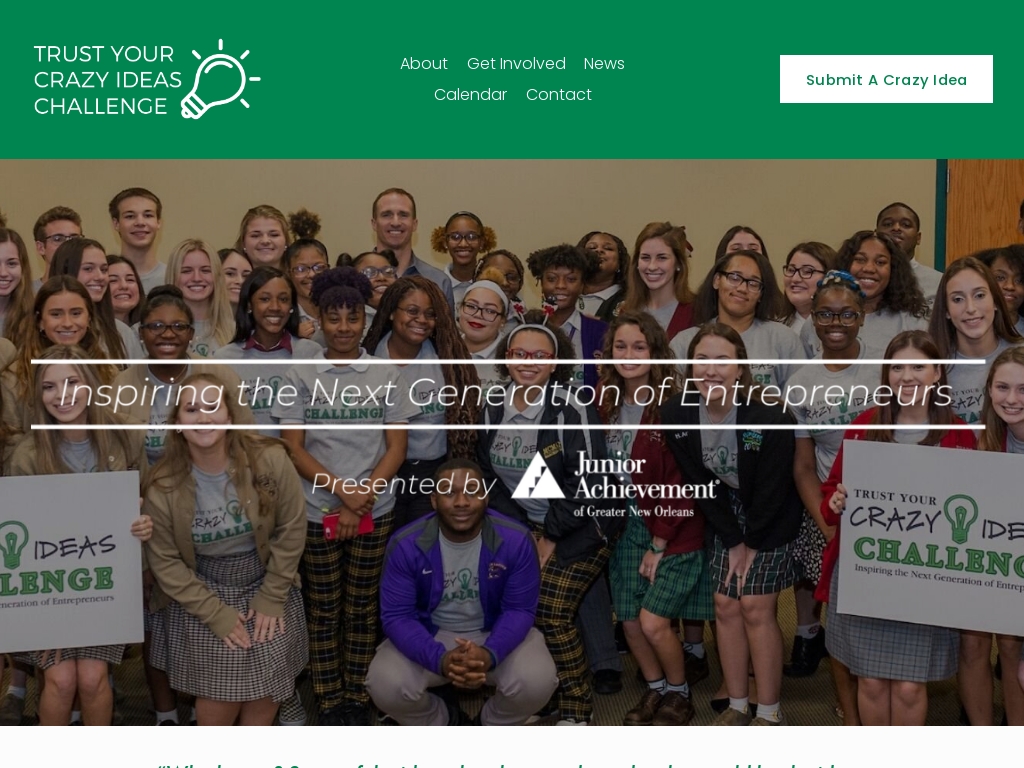1024x768 pixels.
Task: Click the Submit A Crazy Idea button
Action: (x=886, y=79)
